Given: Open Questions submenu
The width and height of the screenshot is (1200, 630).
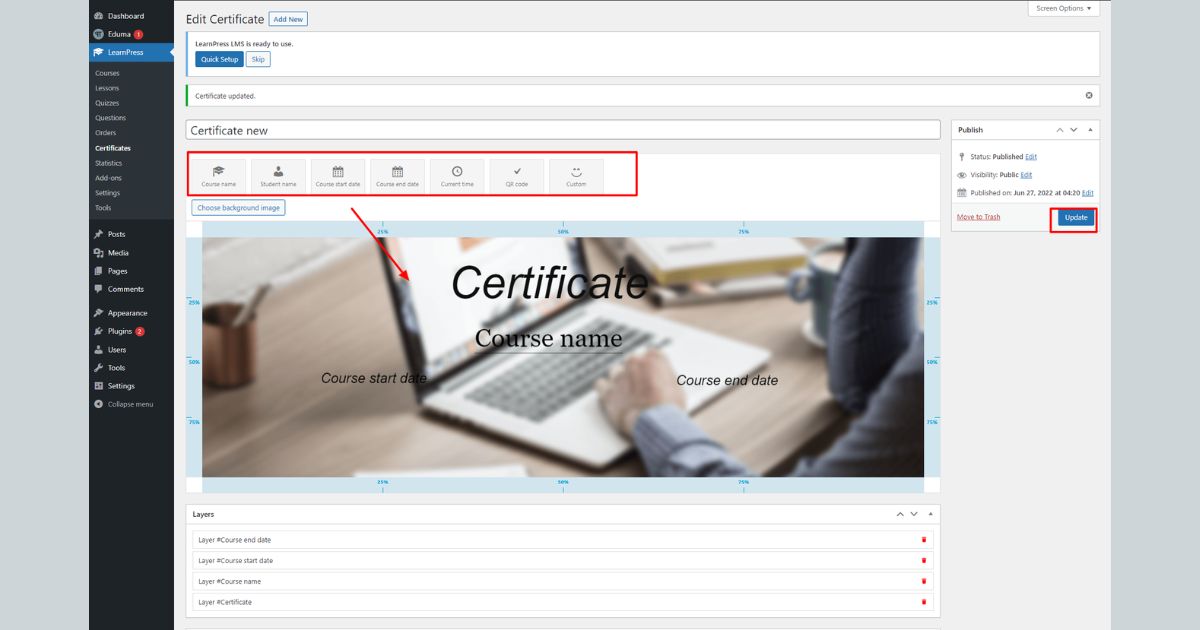Looking at the screenshot, I should (x=110, y=118).
